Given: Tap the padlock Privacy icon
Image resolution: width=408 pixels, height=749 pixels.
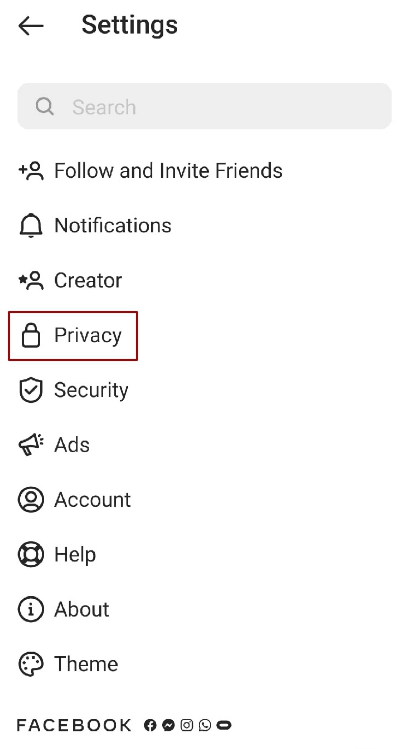Looking at the screenshot, I should point(31,335).
